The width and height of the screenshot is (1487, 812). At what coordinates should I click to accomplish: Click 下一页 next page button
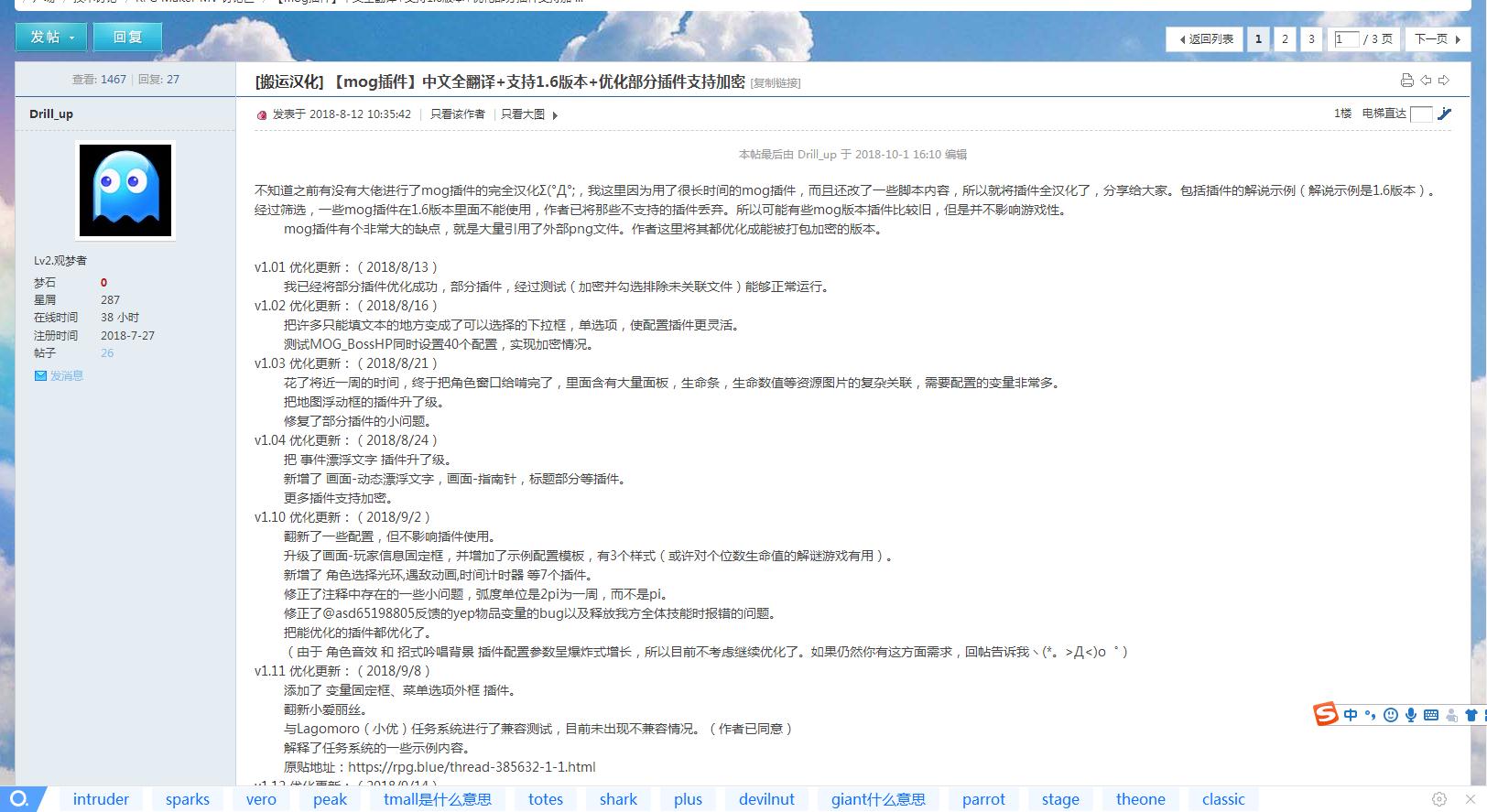[x=1438, y=38]
